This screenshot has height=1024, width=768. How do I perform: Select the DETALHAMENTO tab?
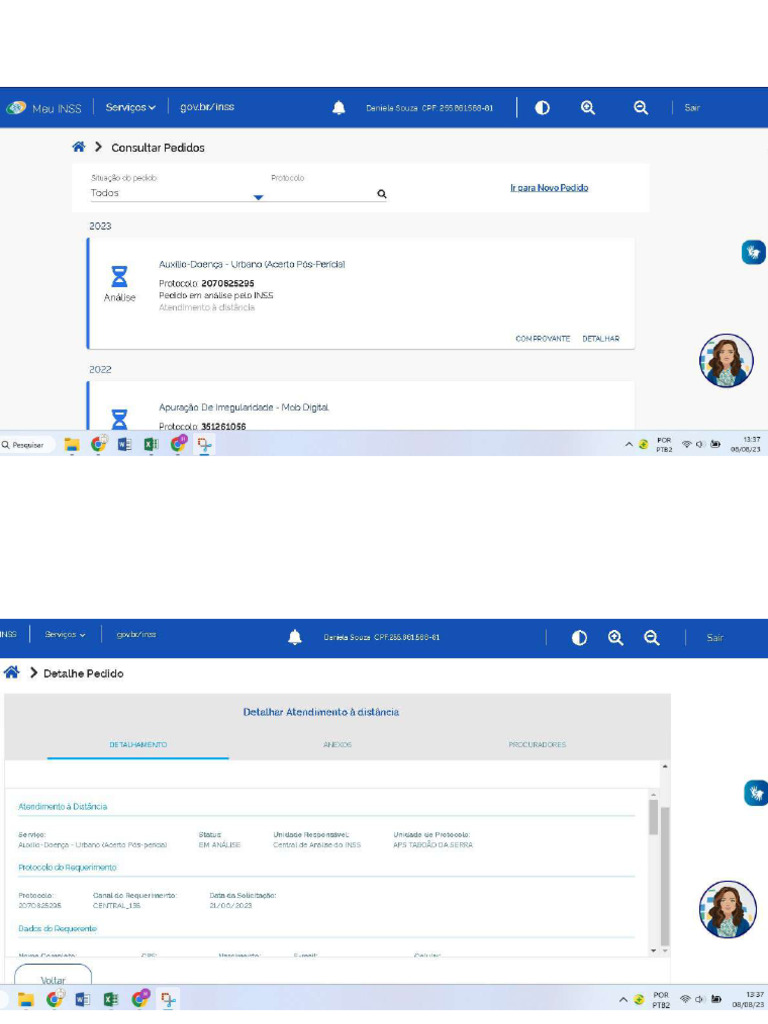[x=138, y=744]
